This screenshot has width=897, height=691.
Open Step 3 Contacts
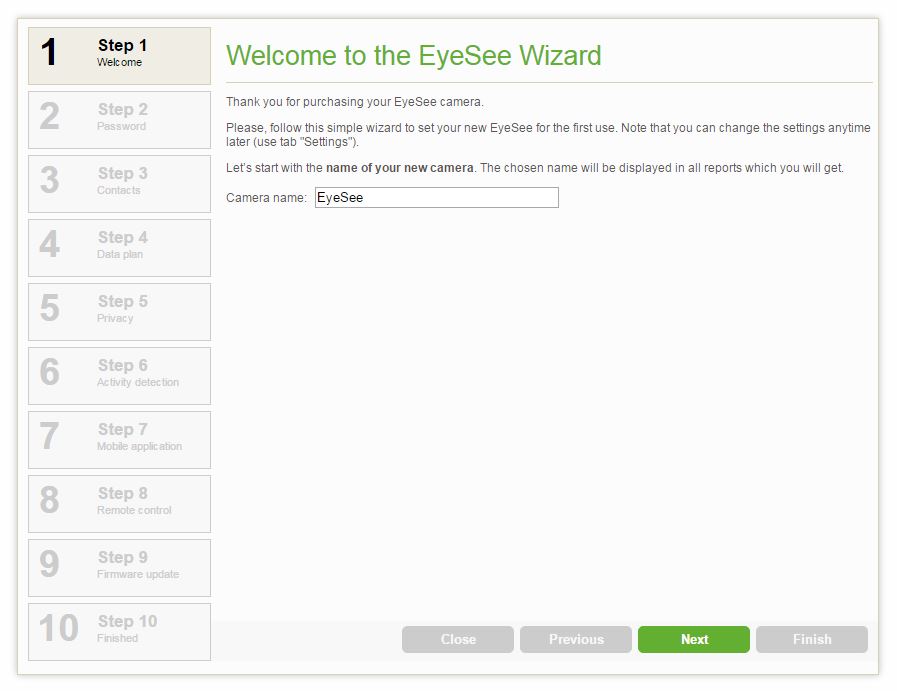coord(119,184)
